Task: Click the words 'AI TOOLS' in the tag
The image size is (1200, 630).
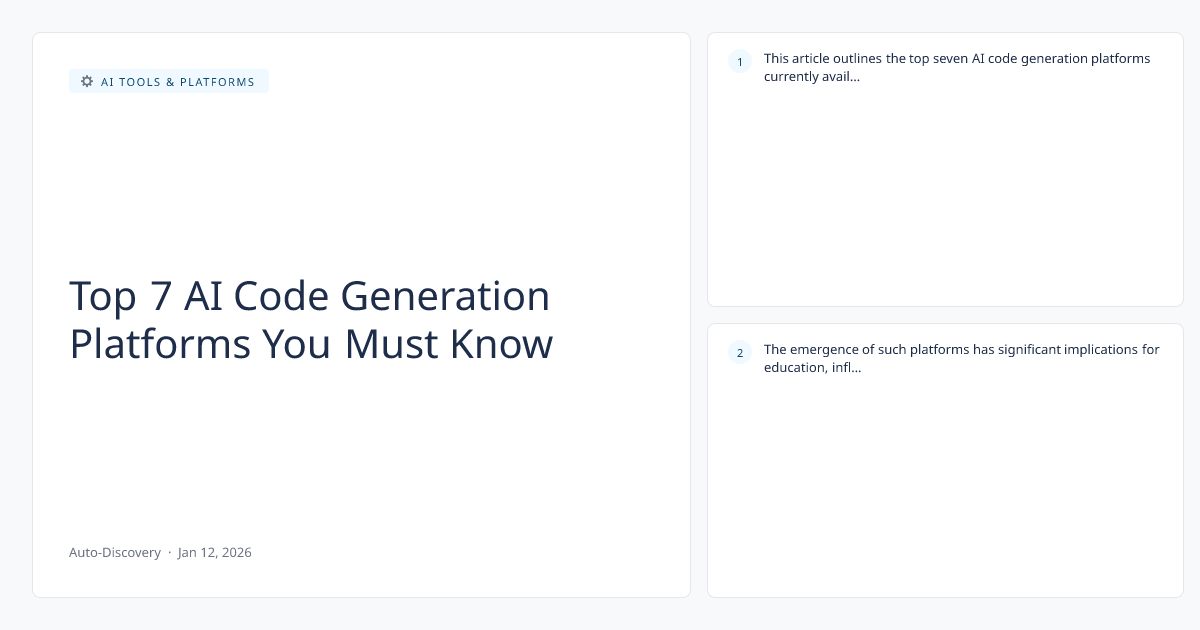Action: point(131,82)
